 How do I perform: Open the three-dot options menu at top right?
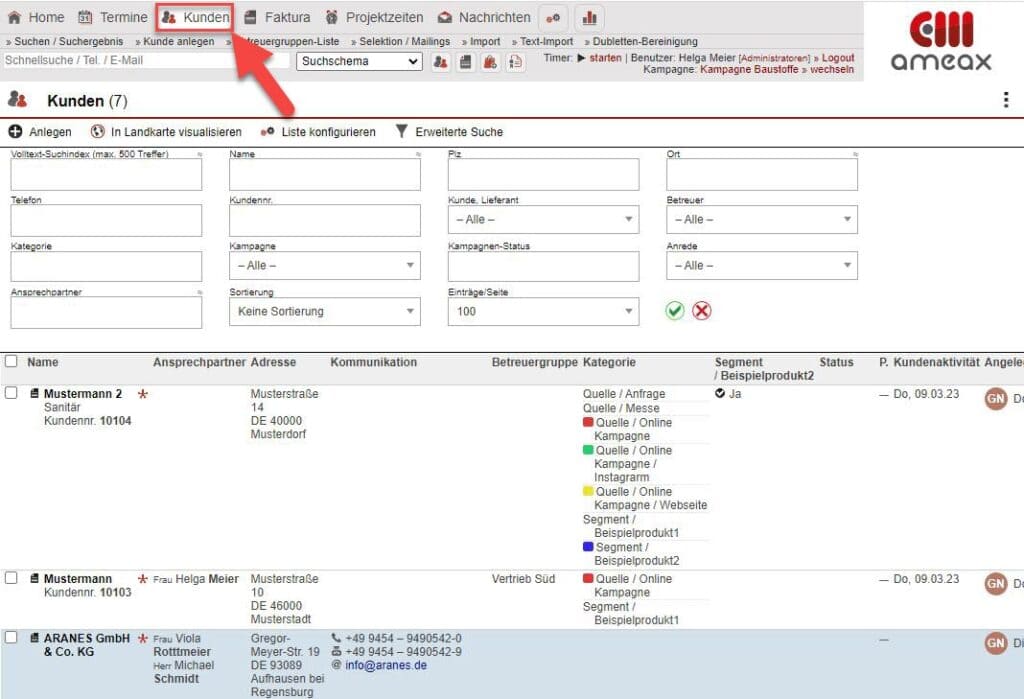[x=1006, y=98]
